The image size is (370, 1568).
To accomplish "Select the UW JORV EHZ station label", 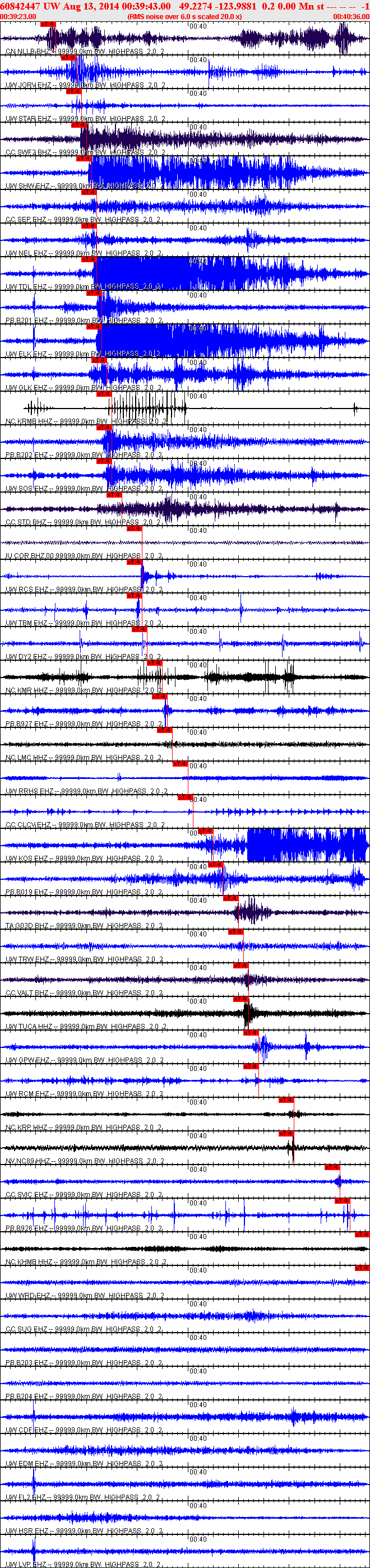I will click(85, 85).
